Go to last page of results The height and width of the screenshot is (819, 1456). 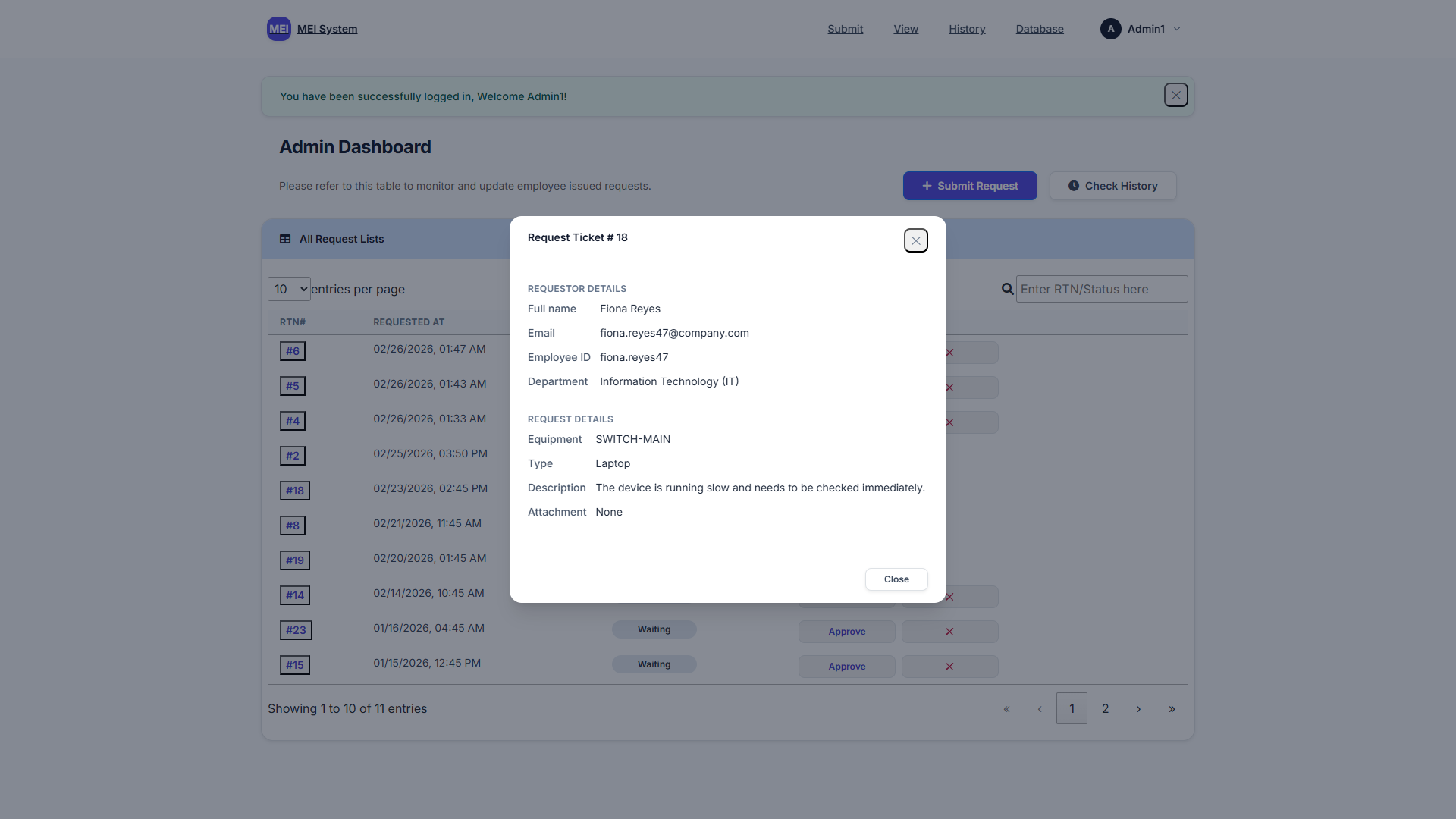(x=1172, y=709)
